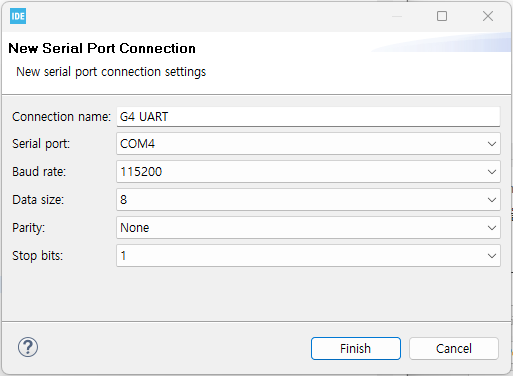The width and height of the screenshot is (513, 376).
Task: Maximize the New Serial Port Connection dialog
Action: pyautogui.click(x=442, y=16)
